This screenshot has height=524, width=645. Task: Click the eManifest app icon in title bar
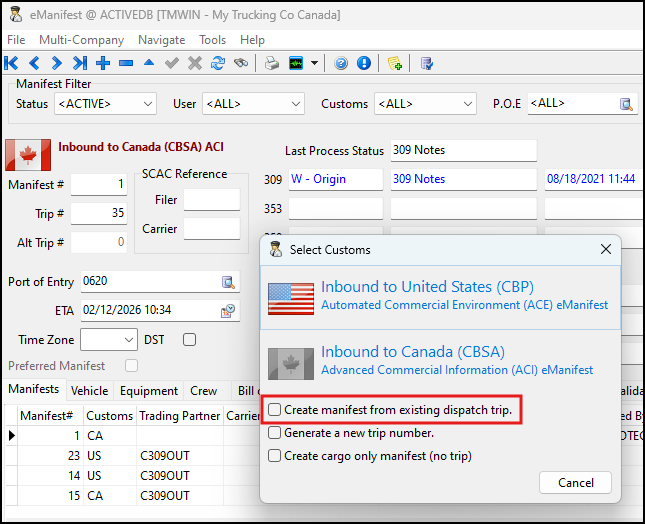(x=16, y=15)
